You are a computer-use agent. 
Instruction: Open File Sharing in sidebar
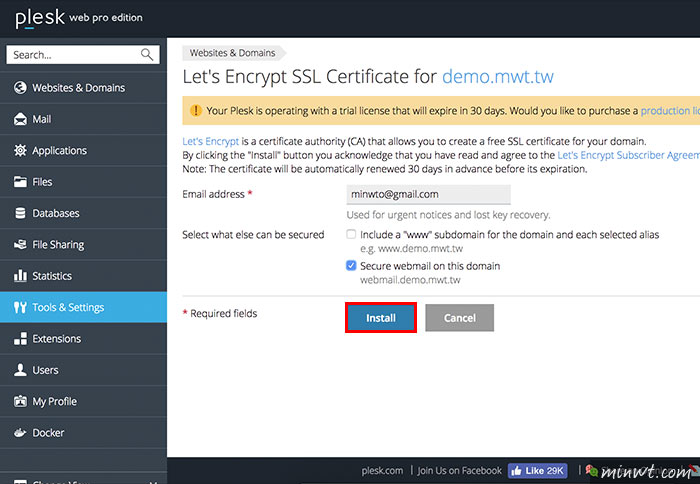click(83, 245)
